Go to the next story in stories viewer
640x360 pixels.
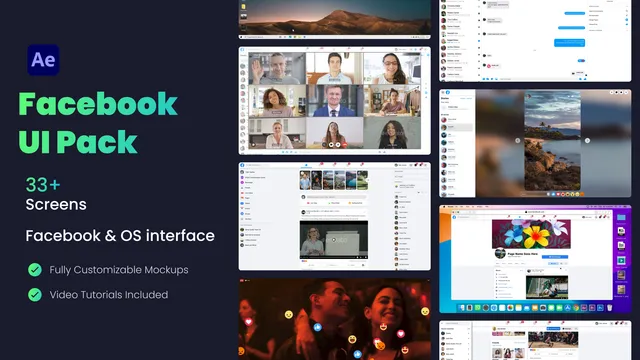587,140
